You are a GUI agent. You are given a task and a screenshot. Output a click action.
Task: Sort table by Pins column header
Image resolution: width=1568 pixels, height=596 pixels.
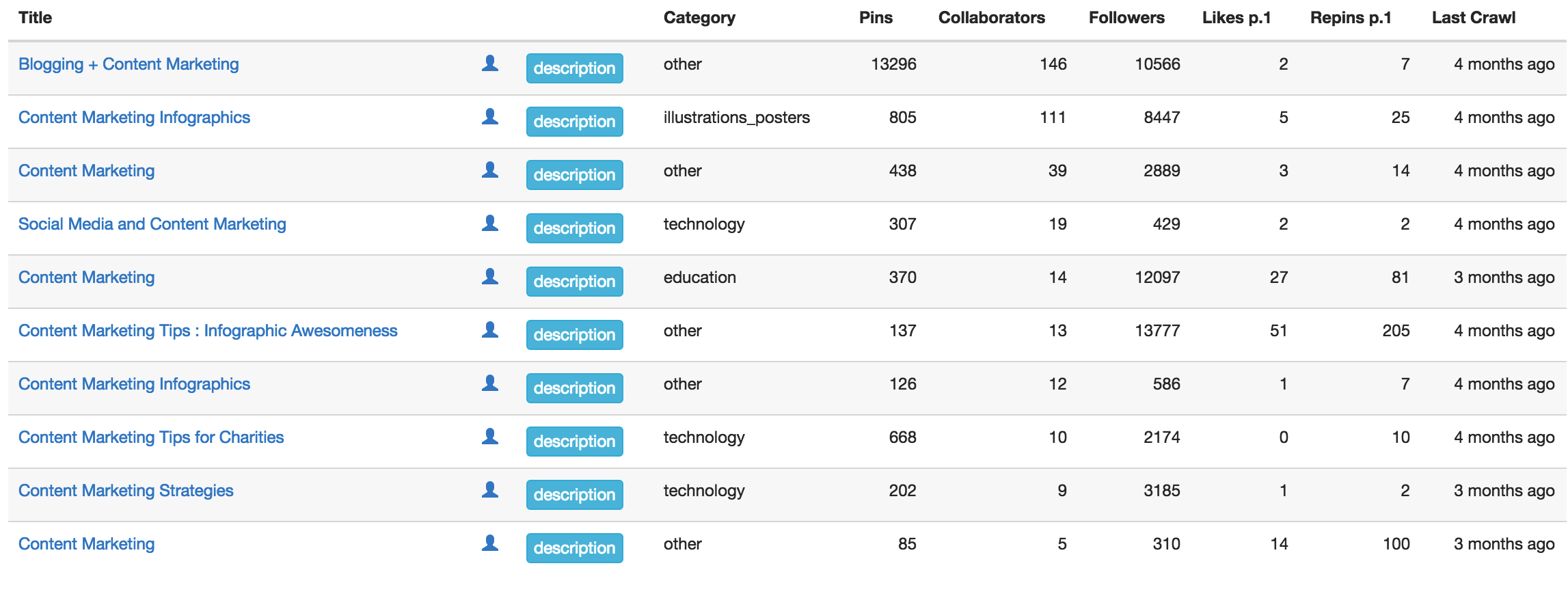click(876, 18)
